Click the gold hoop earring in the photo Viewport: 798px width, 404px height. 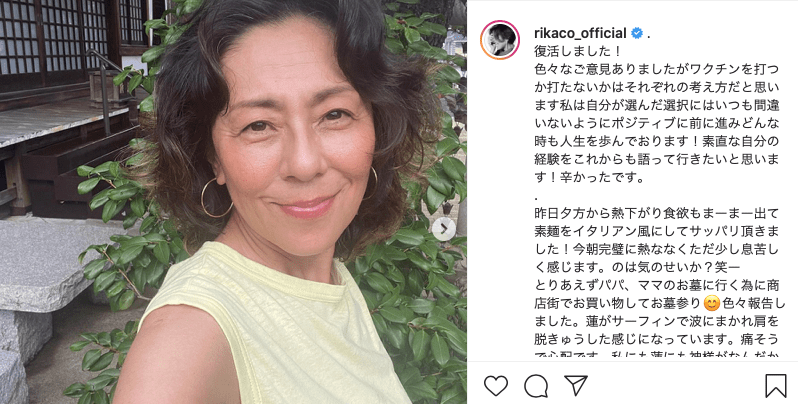coord(216,198)
